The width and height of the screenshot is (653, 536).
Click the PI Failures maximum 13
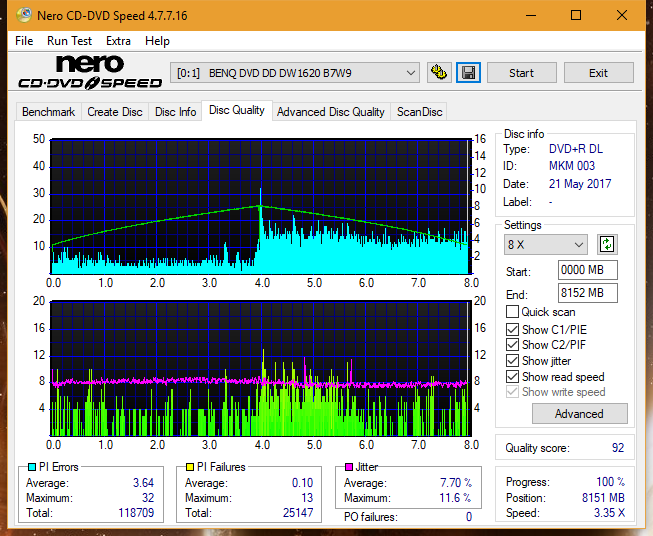point(307,498)
